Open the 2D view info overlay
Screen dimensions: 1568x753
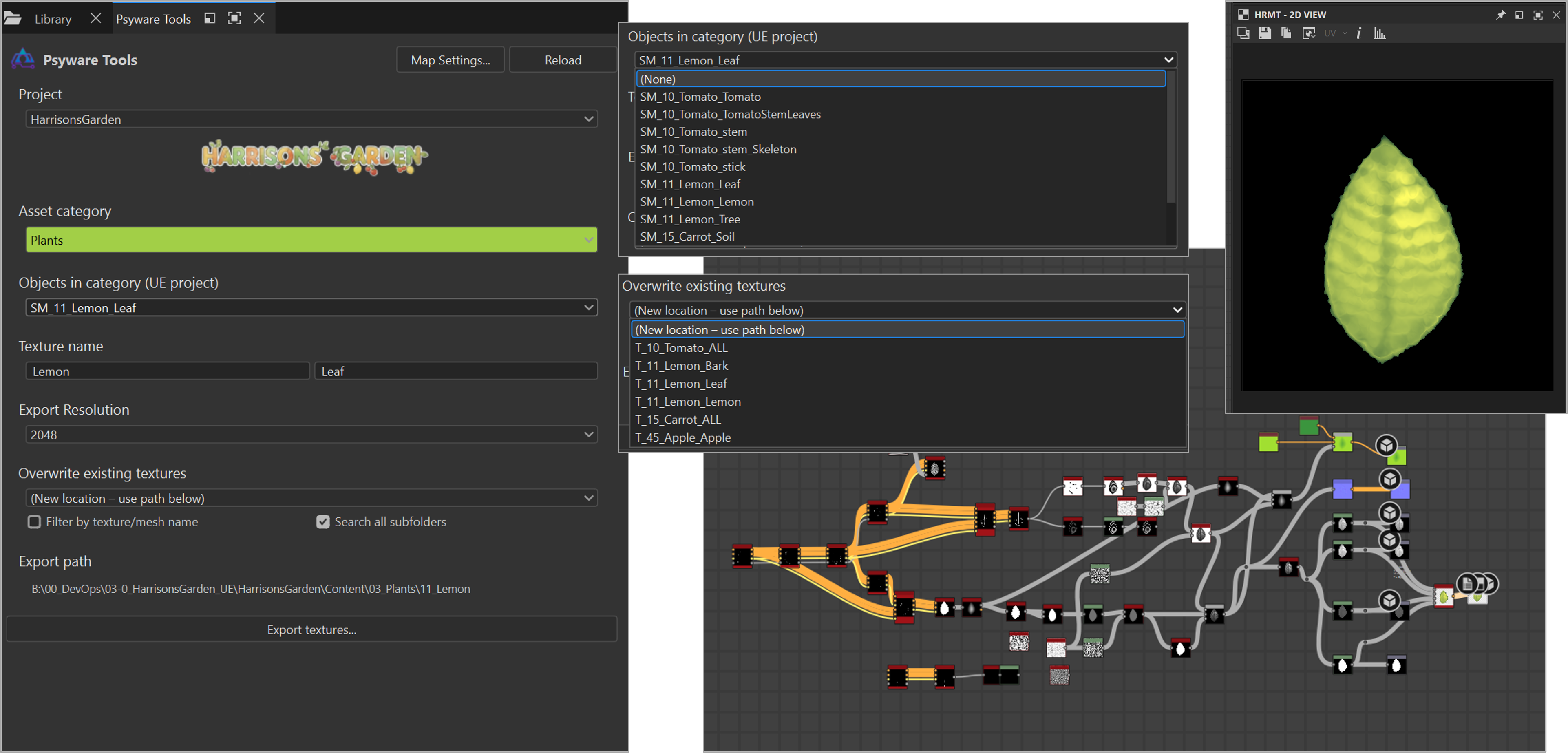pos(1358,33)
